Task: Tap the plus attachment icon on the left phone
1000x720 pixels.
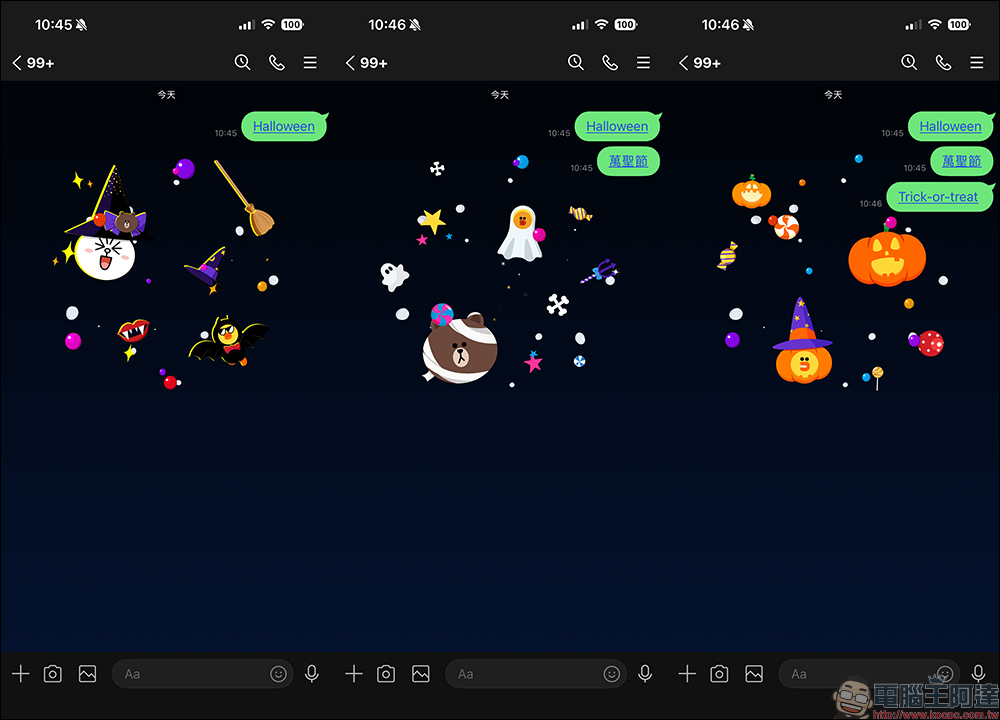Action: pyautogui.click(x=21, y=674)
